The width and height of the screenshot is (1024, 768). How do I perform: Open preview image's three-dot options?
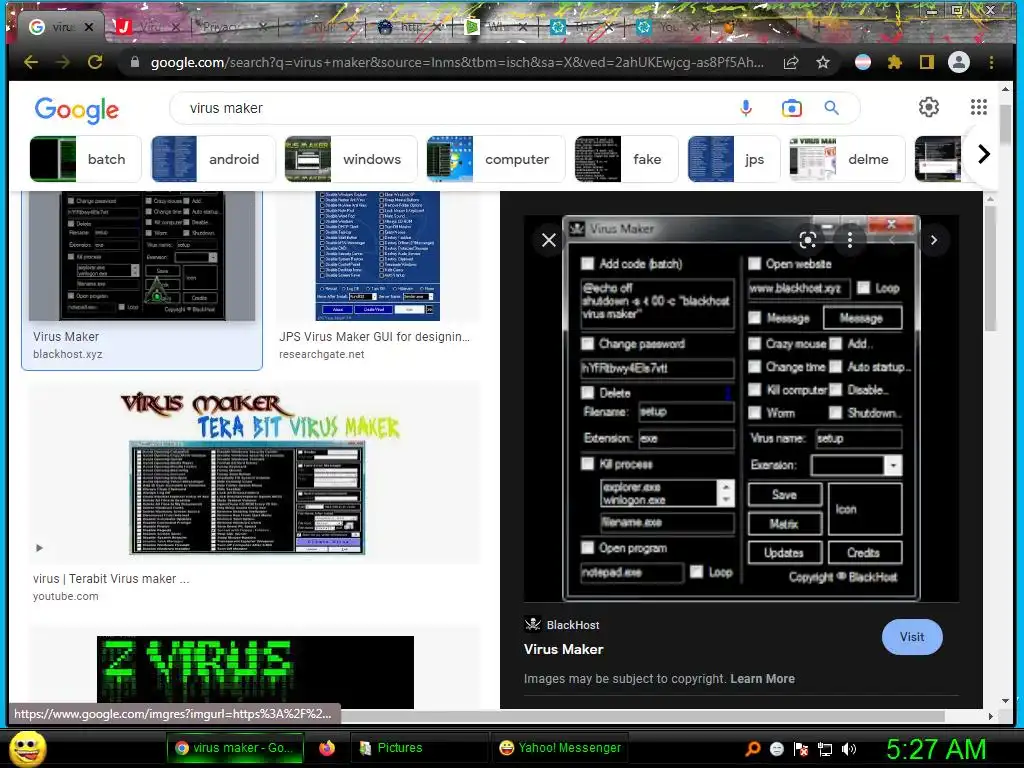coord(850,240)
